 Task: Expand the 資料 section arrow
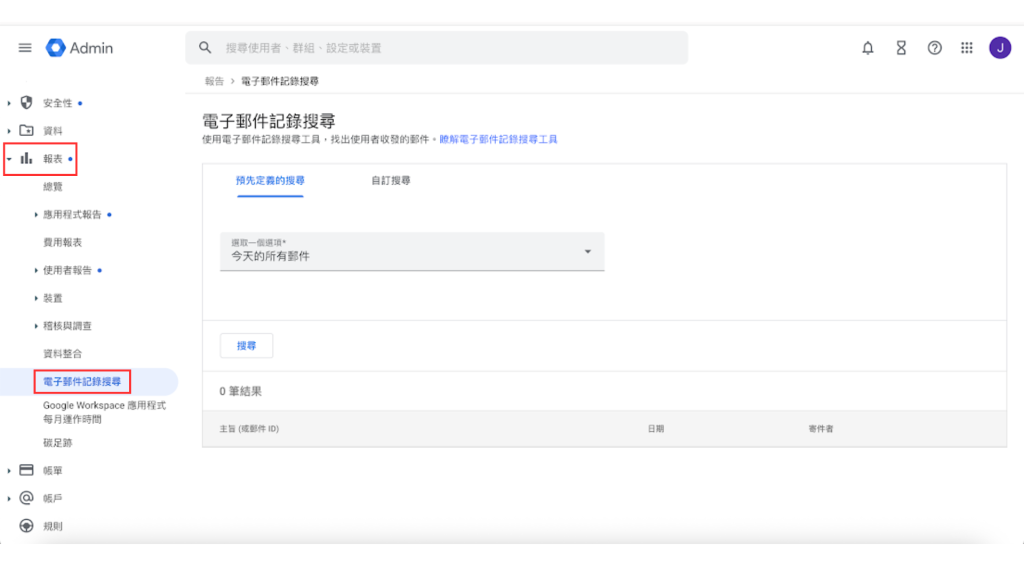(x=9, y=131)
